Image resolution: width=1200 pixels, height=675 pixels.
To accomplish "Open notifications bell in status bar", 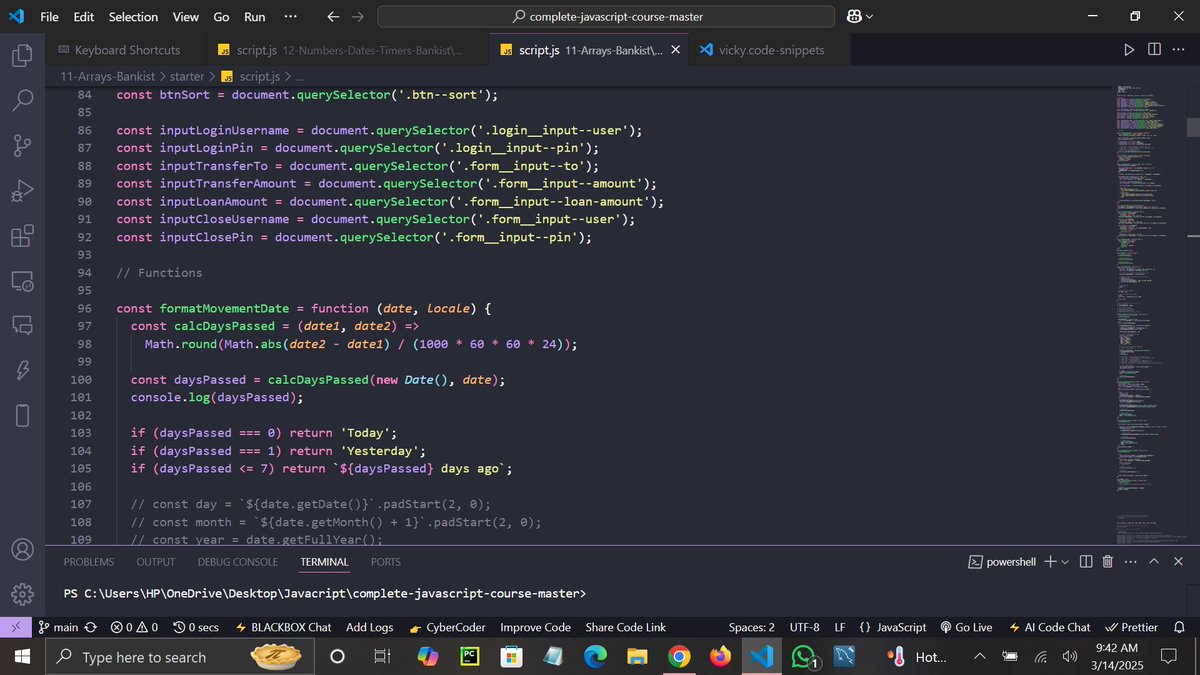I will (1179, 627).
